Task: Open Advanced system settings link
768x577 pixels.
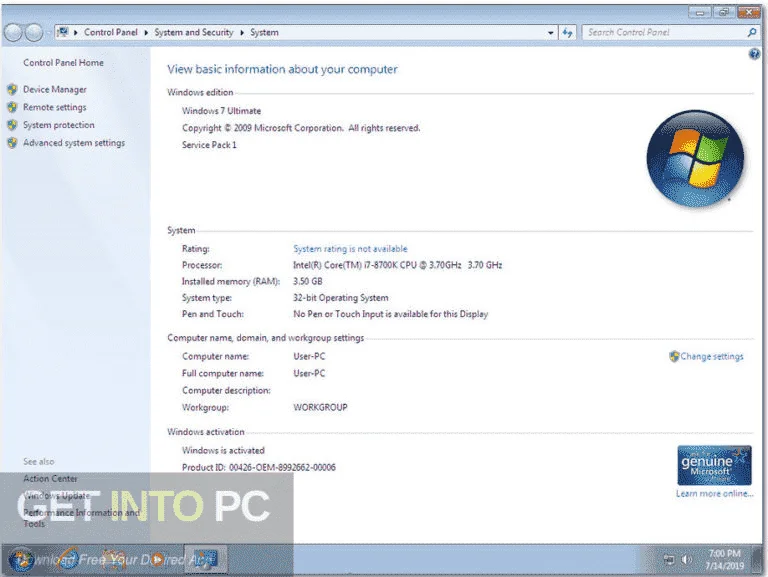Action: pyautogui.click(x=74, y=143)
